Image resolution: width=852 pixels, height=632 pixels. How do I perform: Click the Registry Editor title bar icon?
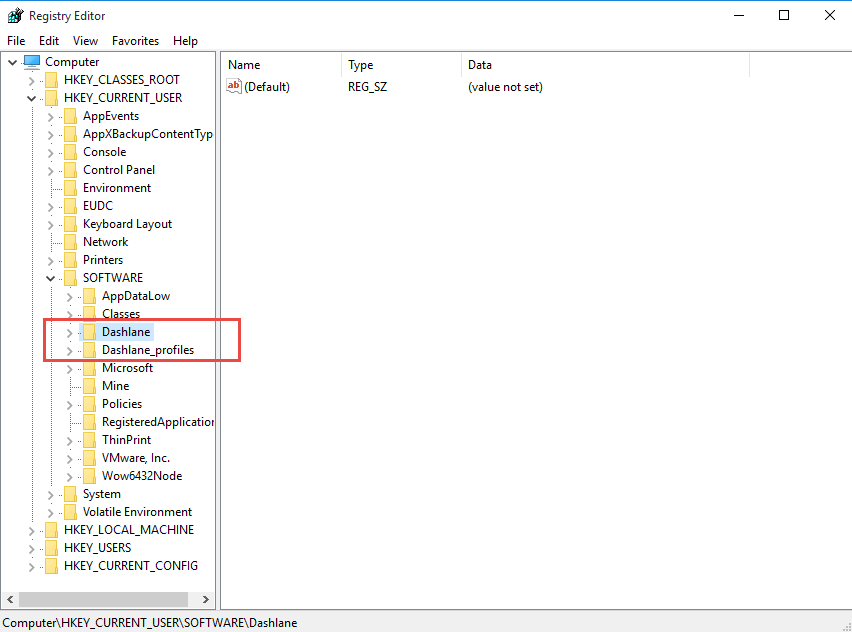click(14, 15)
